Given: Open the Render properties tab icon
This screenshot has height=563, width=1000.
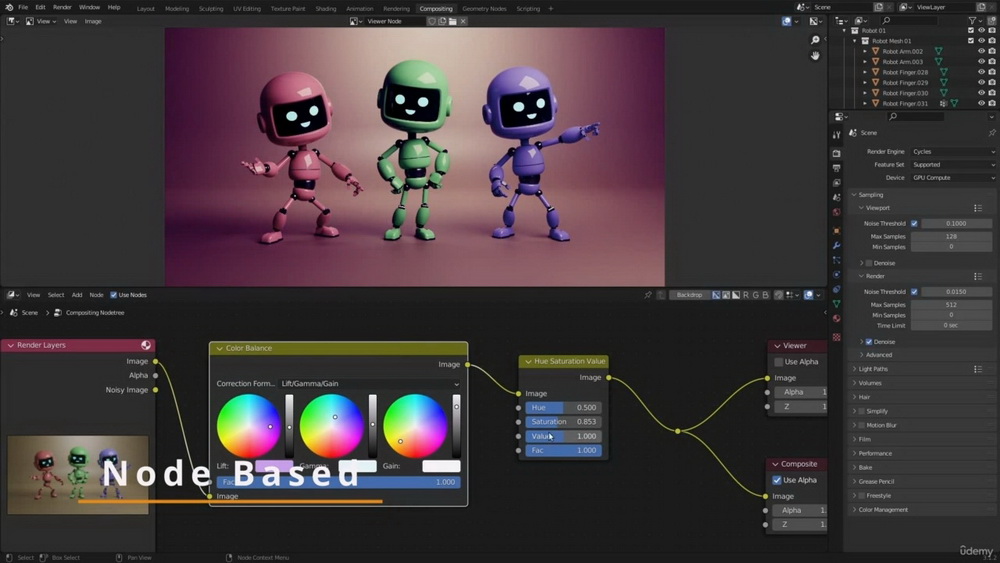Looking at the screenshot, I should coord(836,154).
